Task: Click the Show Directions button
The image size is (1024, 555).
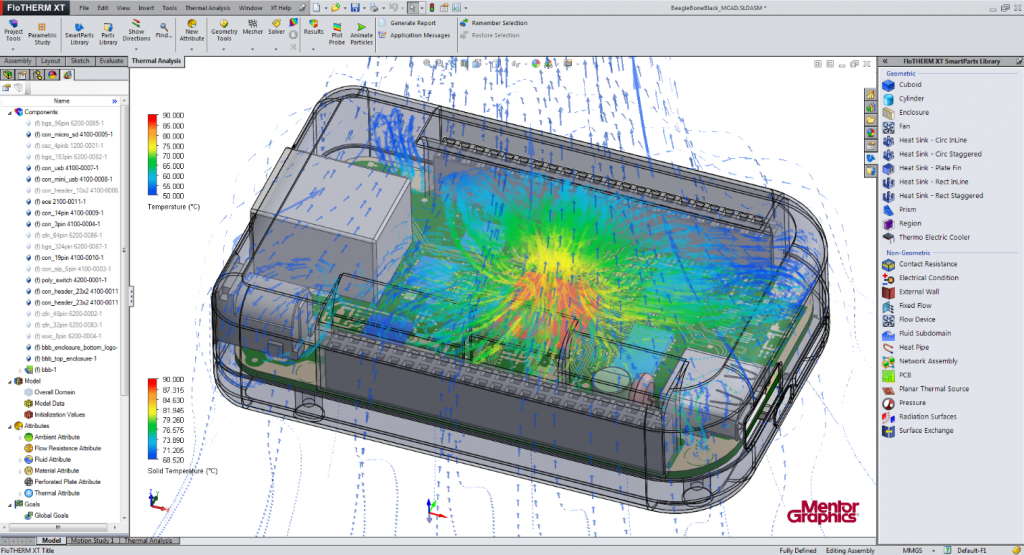Action: (136, 30)
